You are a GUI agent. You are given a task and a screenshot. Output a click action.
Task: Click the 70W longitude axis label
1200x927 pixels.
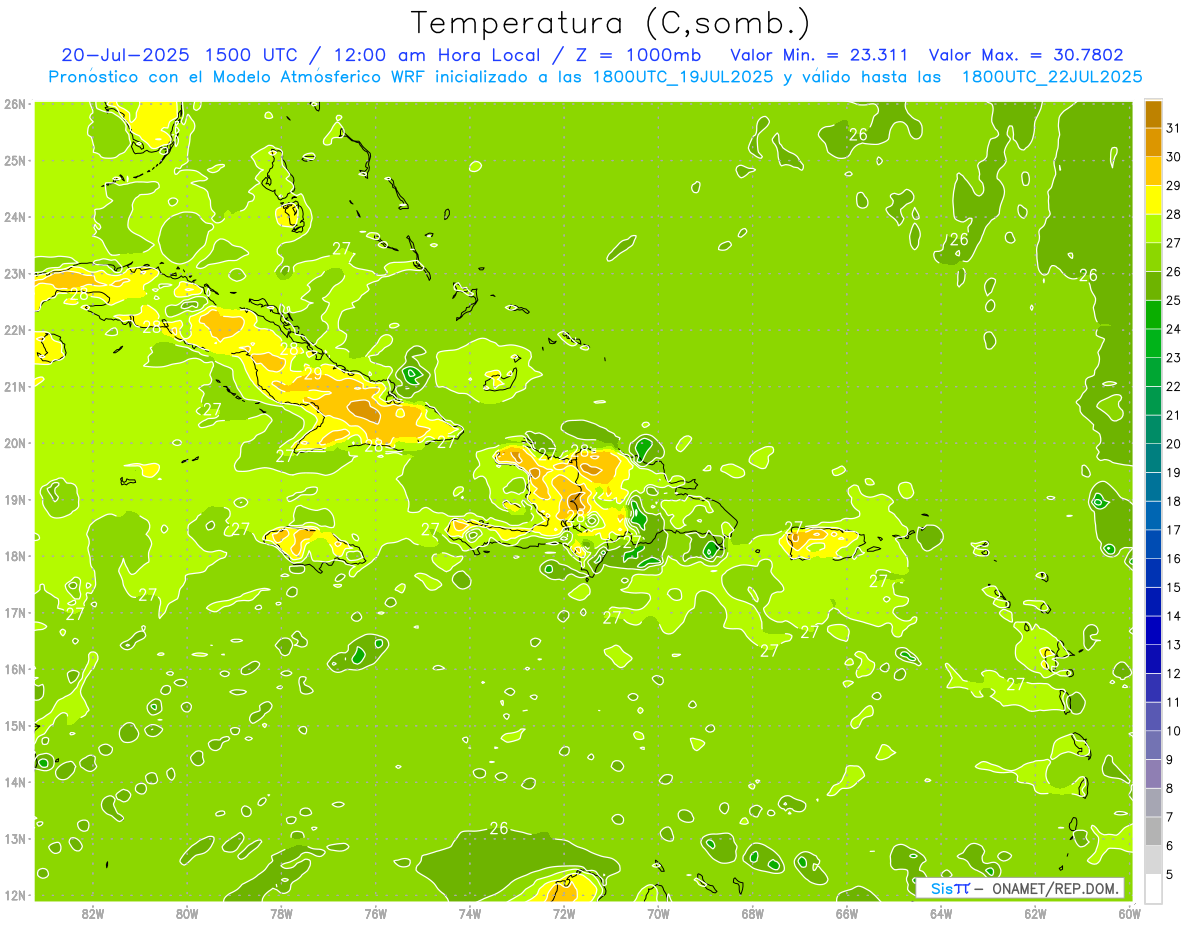click(x=658, y=913)
